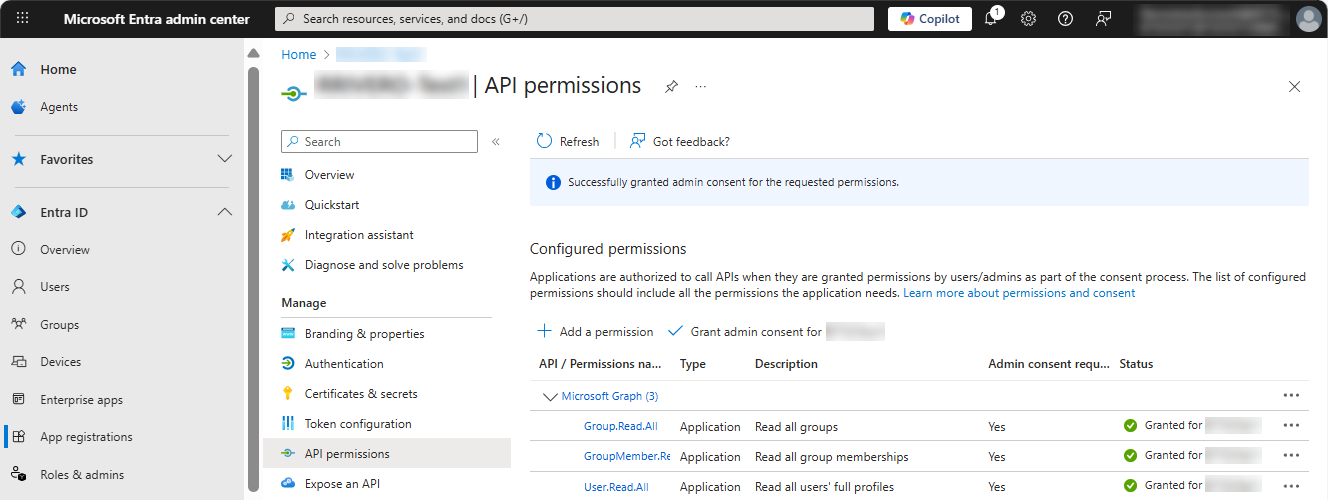Open the portal waffle menu icon
Viewport: 1328px width, 500px height.
[23, 18]
